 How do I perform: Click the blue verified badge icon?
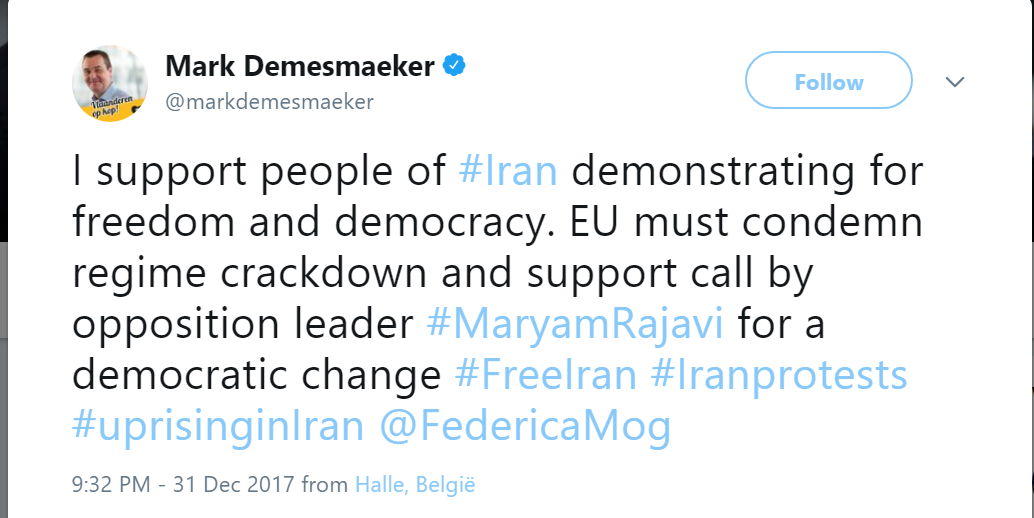pos(456,67)
